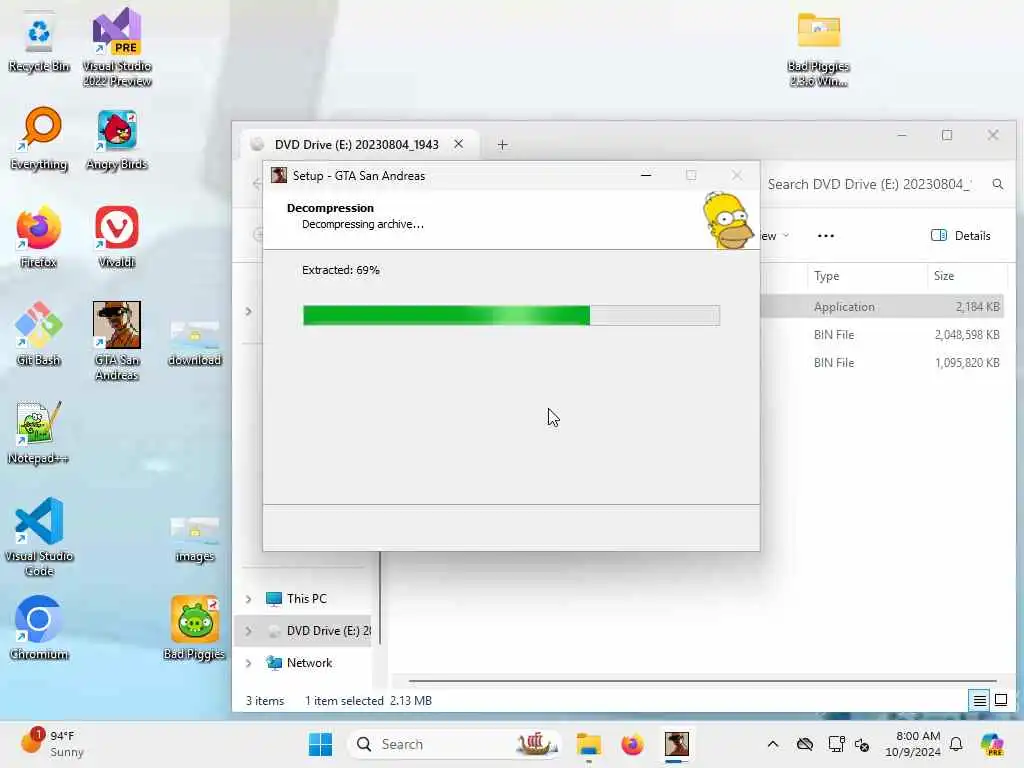Image resolution: width=1024 pixels, height=768 pixels.
Task: Click the Explorer horizontal scrollbar
Action: coord(702,681)
